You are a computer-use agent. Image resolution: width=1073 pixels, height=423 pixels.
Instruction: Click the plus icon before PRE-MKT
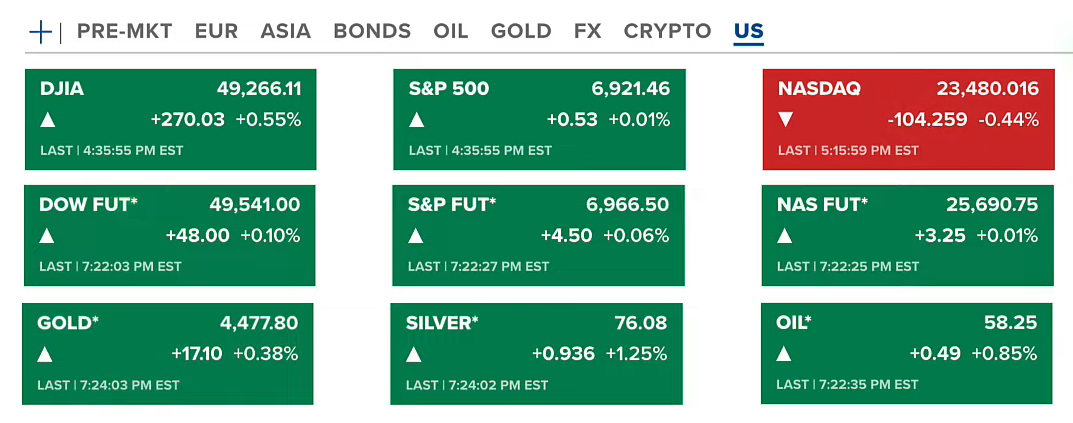pyautogui.click(x=40, y=31)
